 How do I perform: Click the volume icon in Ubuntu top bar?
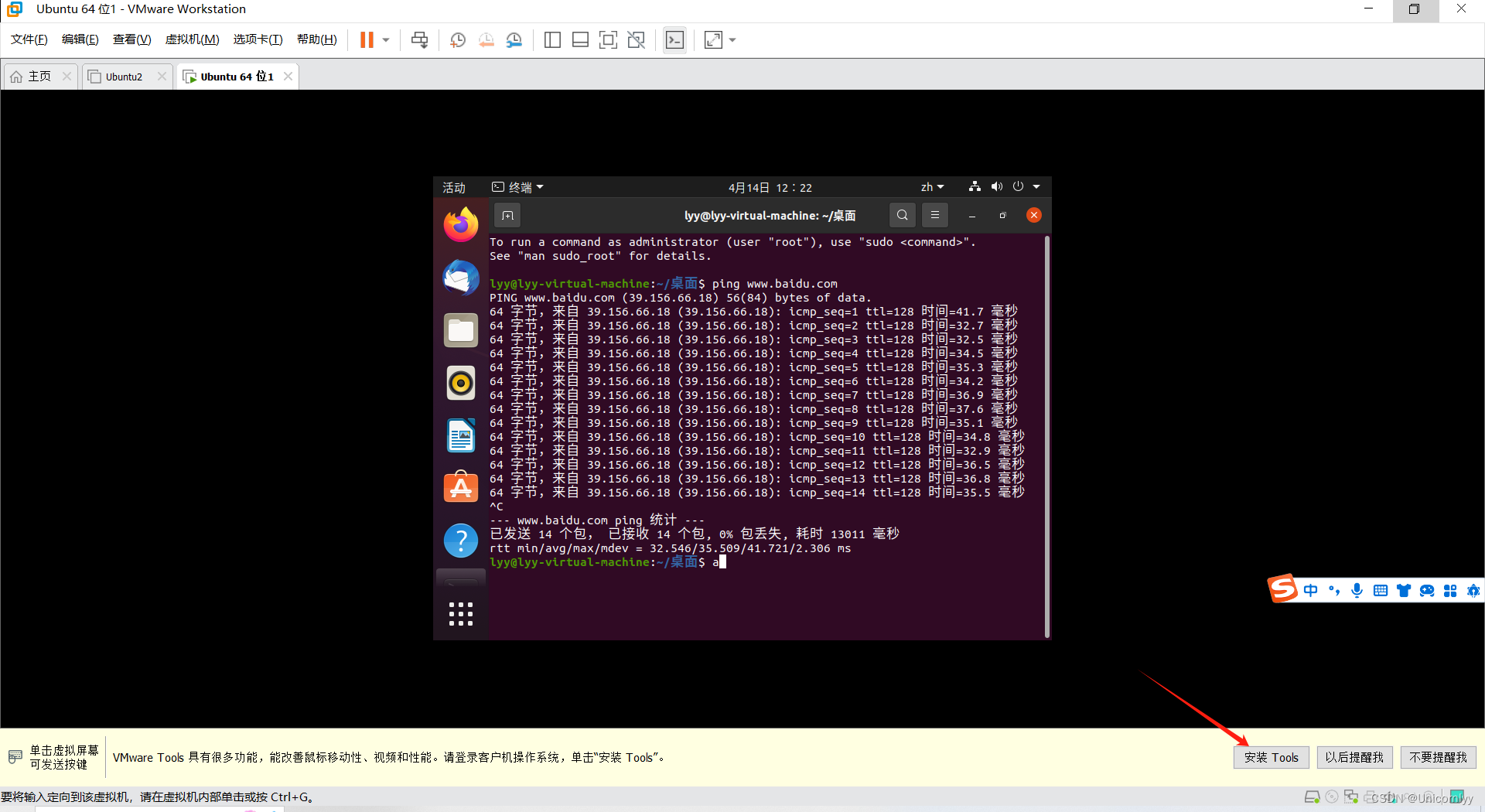coord(997,186)
